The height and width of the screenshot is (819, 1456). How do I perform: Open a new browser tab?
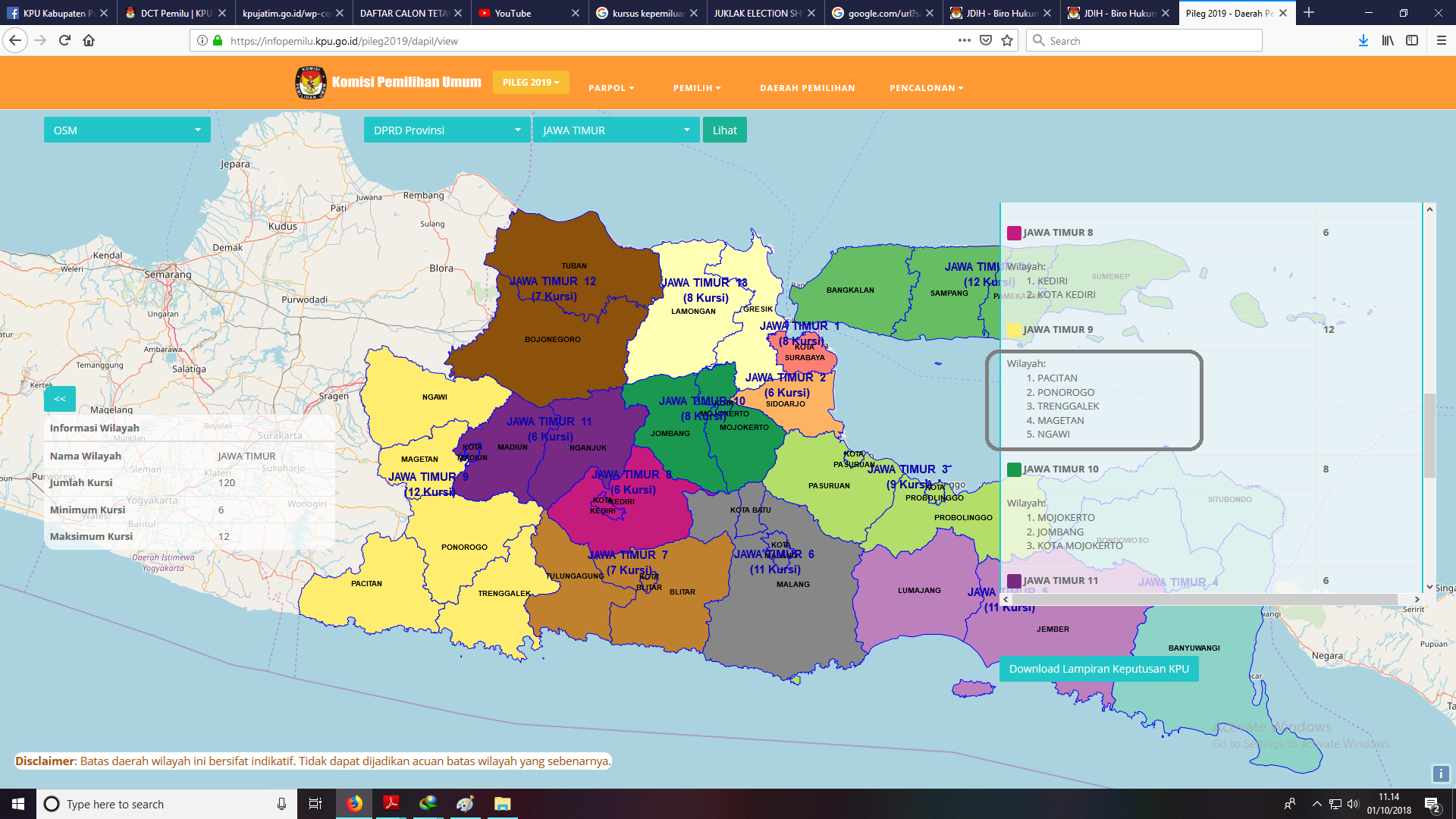1309,13
